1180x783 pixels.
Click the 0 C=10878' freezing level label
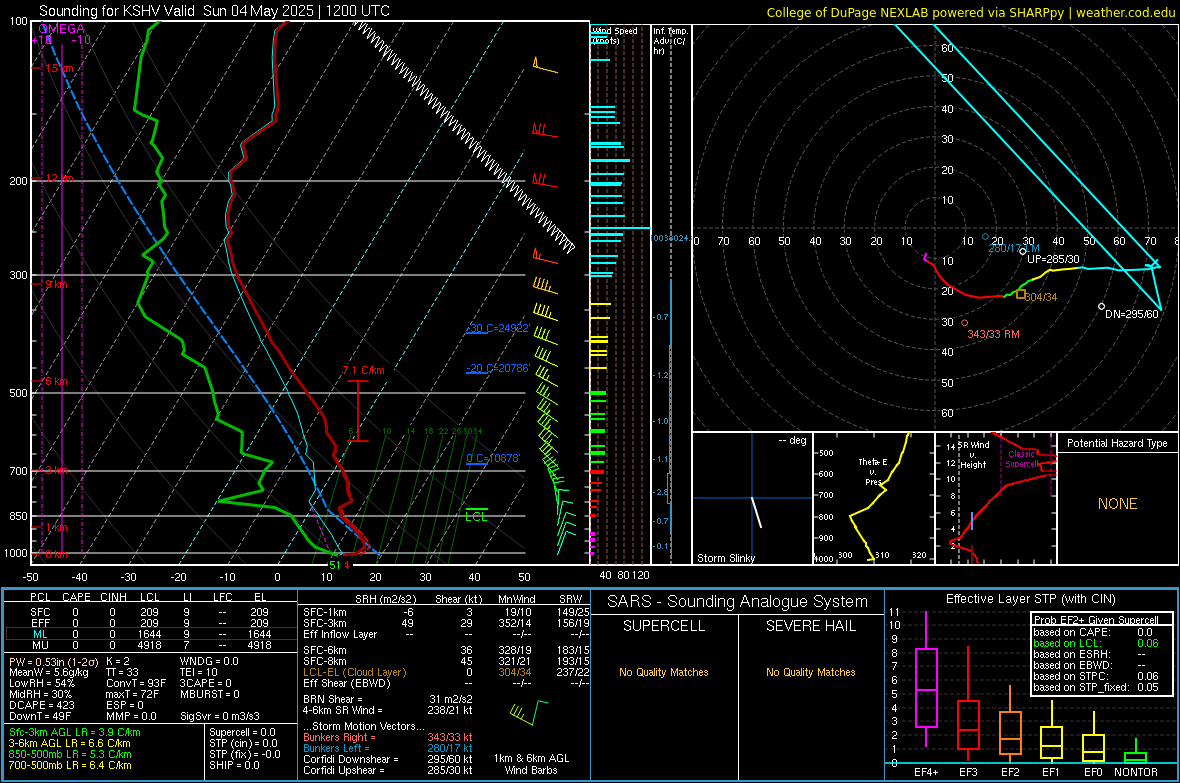coord(493,458)
